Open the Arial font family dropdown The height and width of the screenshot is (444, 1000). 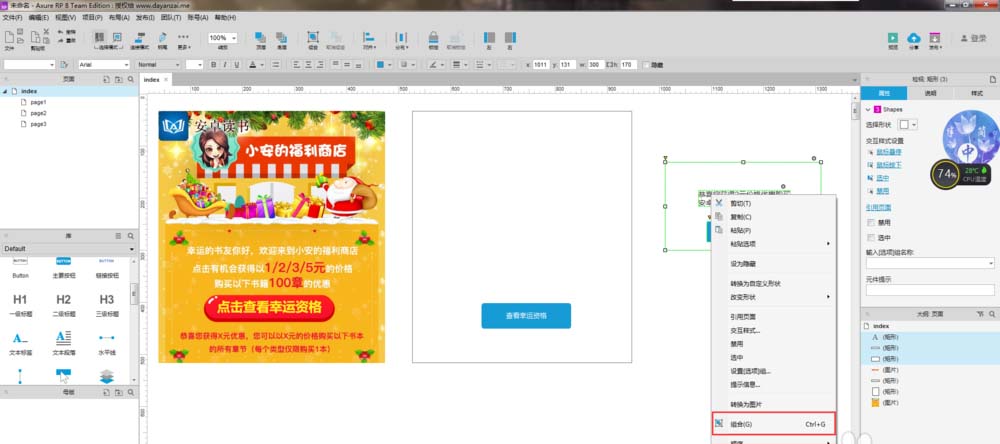click(x=104, y=64)
